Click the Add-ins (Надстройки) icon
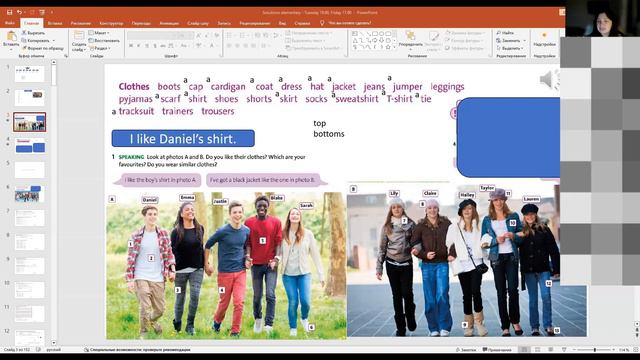640x360 pixels. point(544,36)
